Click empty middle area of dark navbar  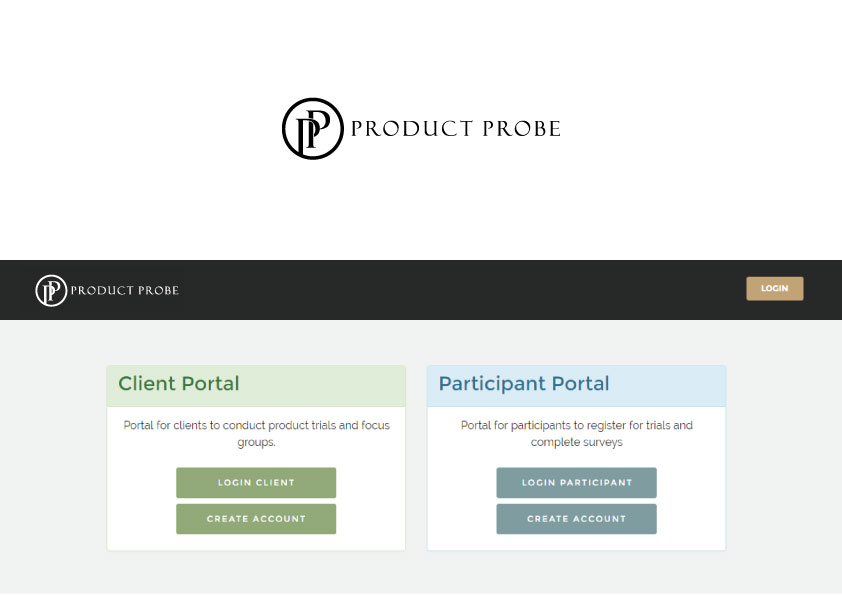(x=450, y=290)
